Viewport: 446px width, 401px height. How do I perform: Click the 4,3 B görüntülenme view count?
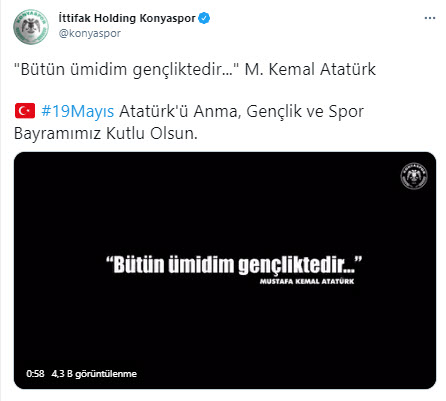pyautogui.click(x=94, y=374)
